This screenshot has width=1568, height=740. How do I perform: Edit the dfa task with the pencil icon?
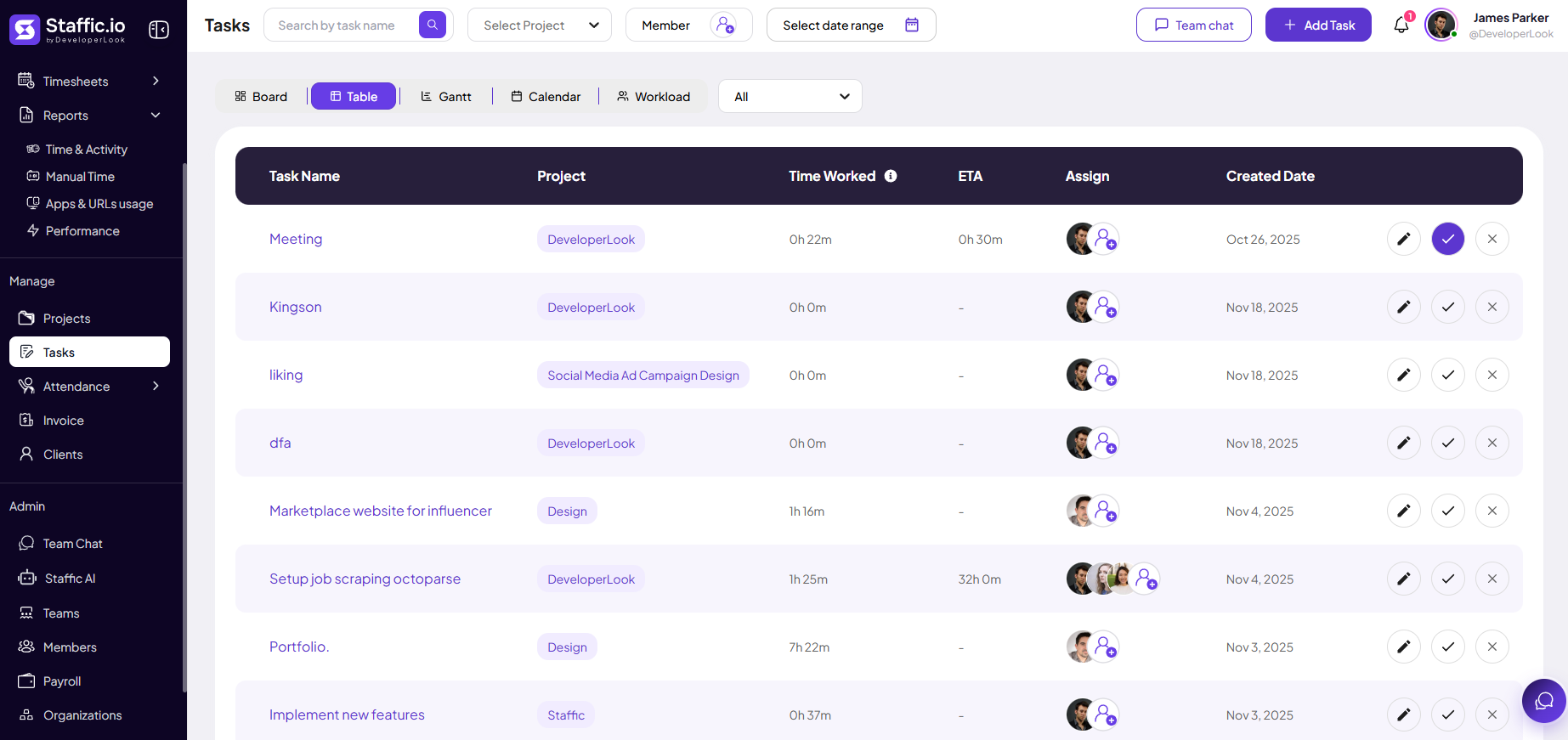(x=1404, y=443)
